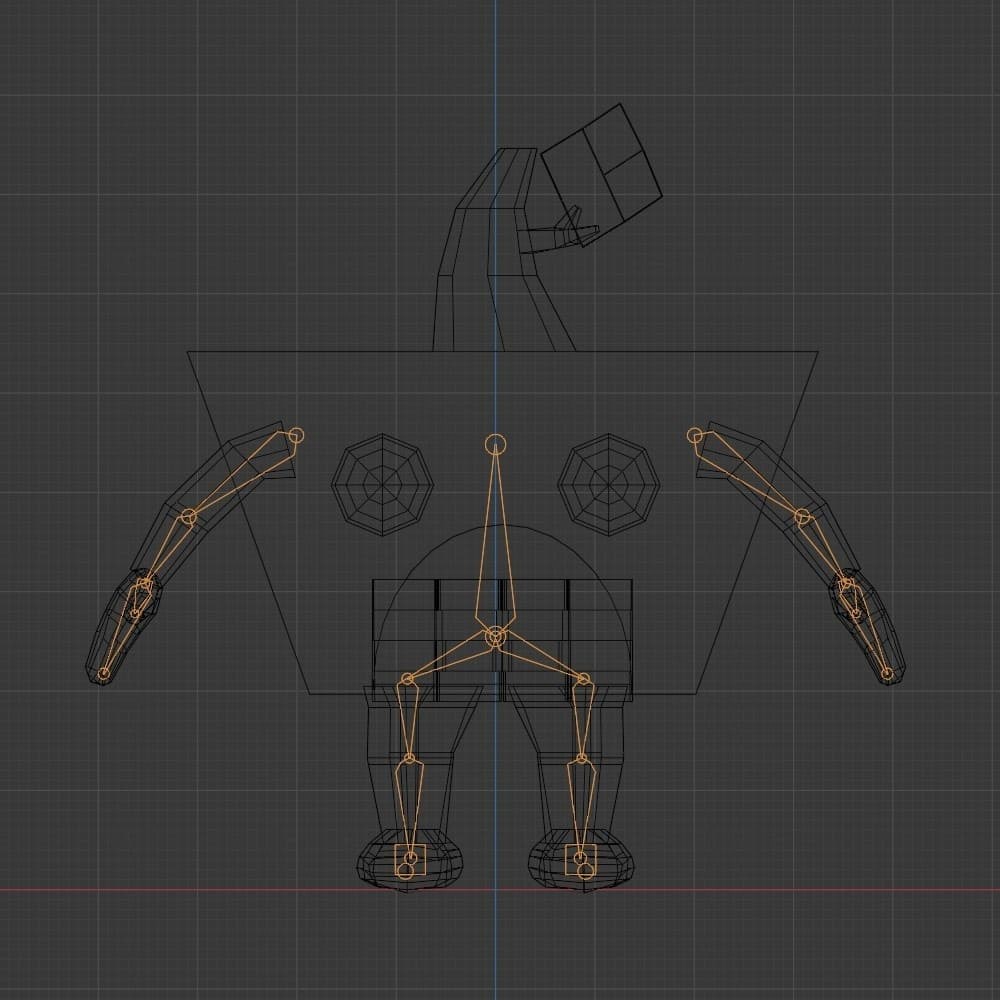
Task: Select the right hand bone tip joint
Action: click(887, 673)
